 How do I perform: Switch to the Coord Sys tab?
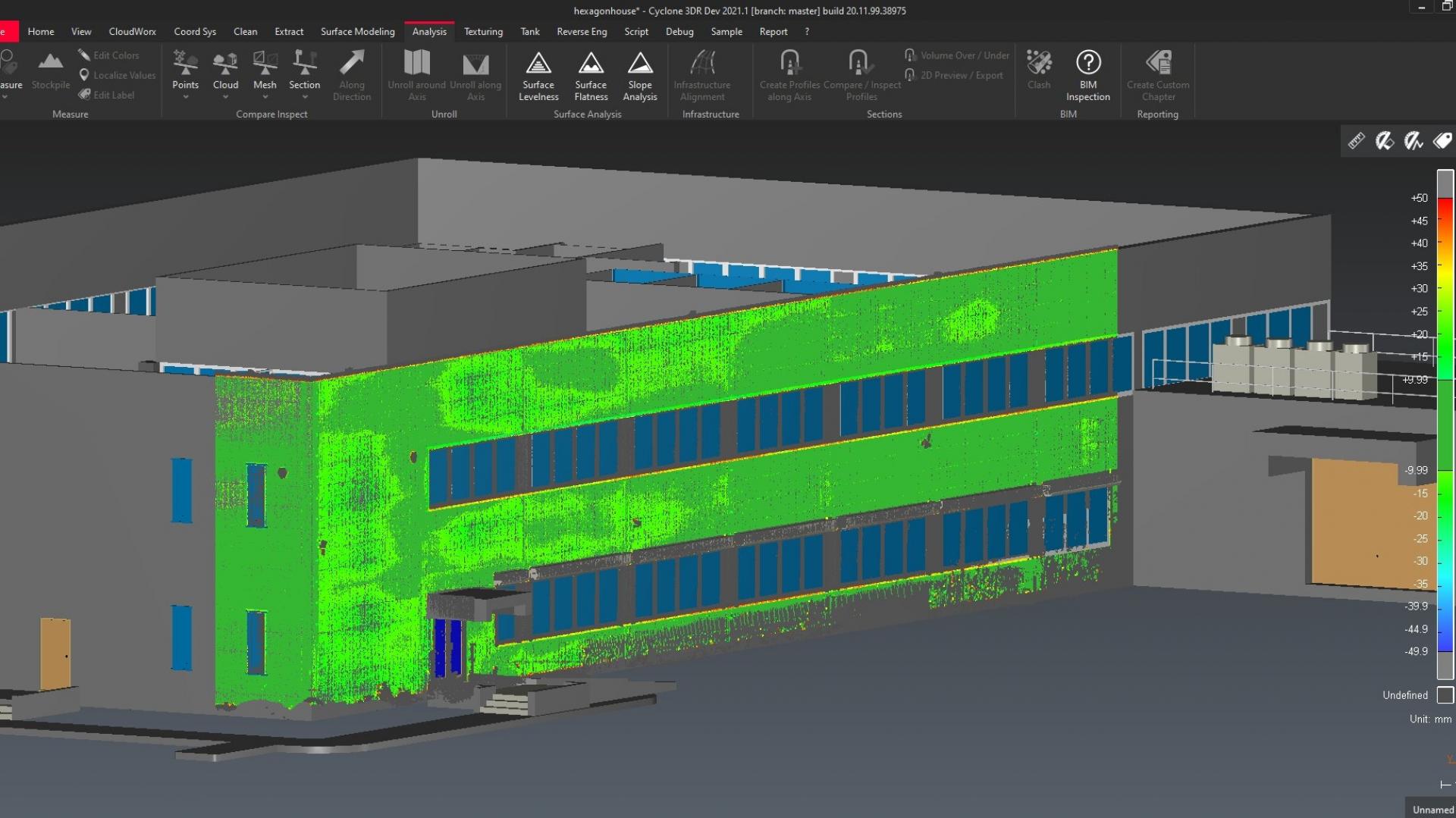pos(195,32)
